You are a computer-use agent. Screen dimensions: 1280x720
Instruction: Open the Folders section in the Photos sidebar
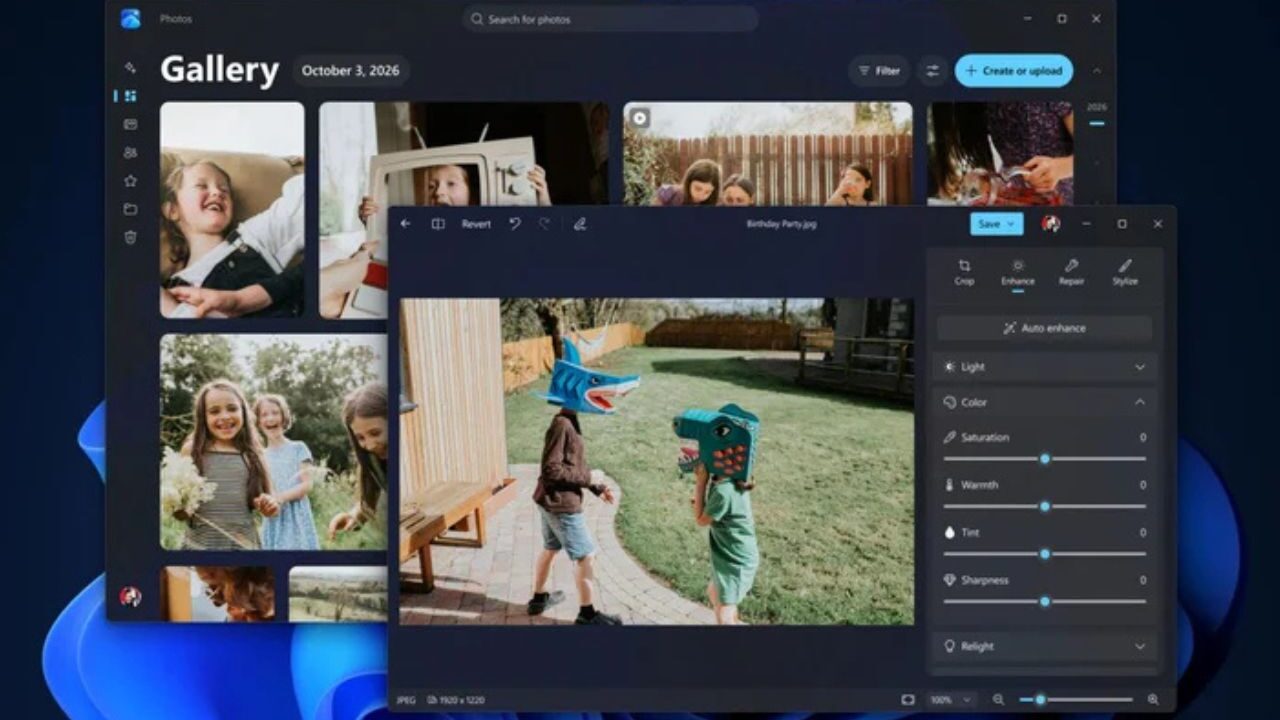(x=130, y=209)
